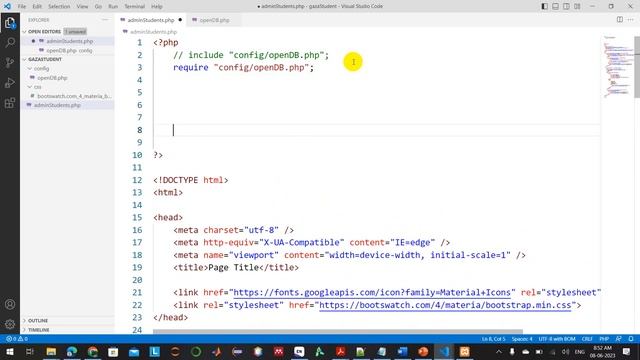The height and width of the screenshot is (360, 640).
Task: Split the editor to the right
Action: pos(620,20)
